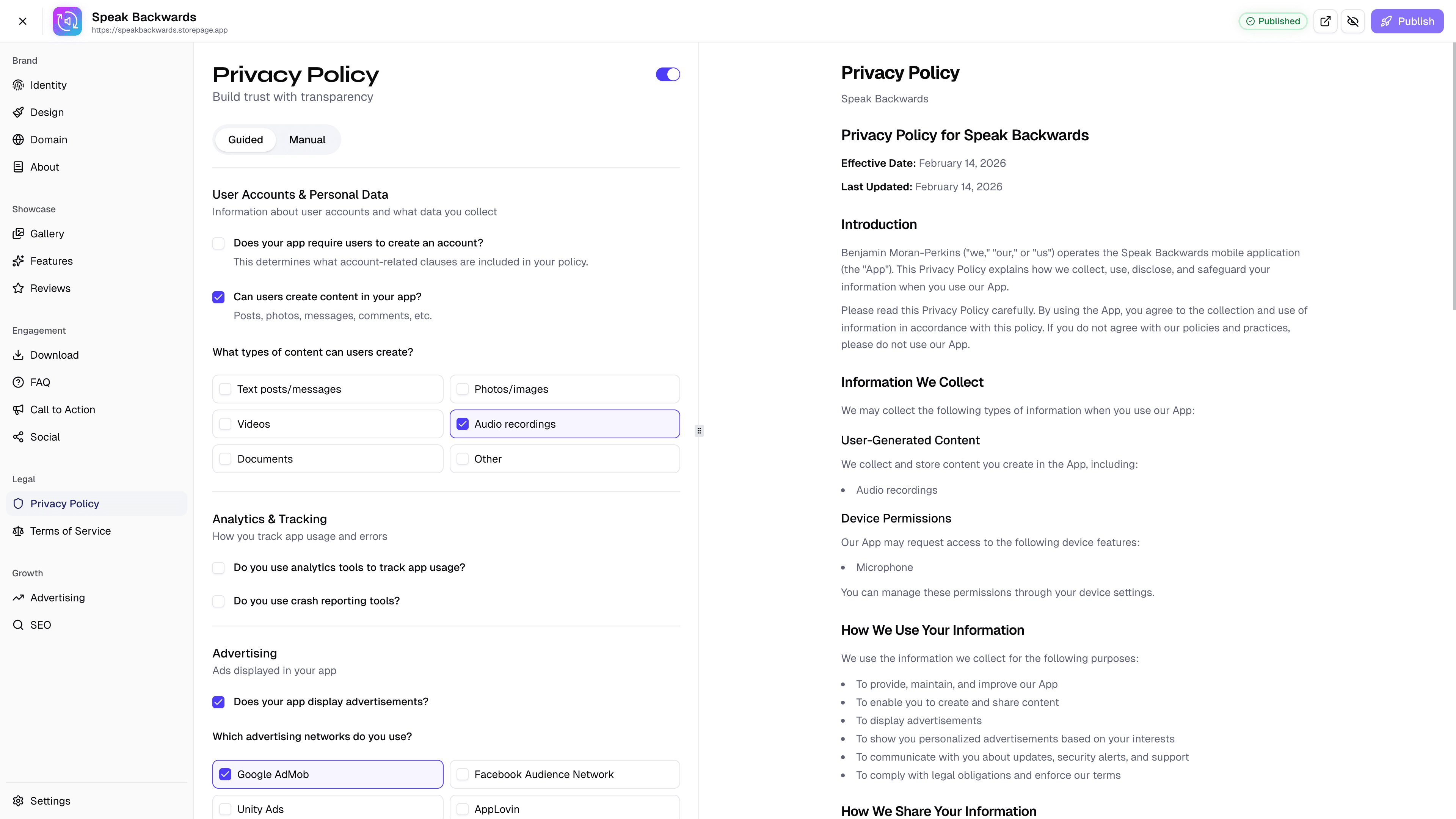
Task: Select the Reviews star icon
Action: click(18, 288)
